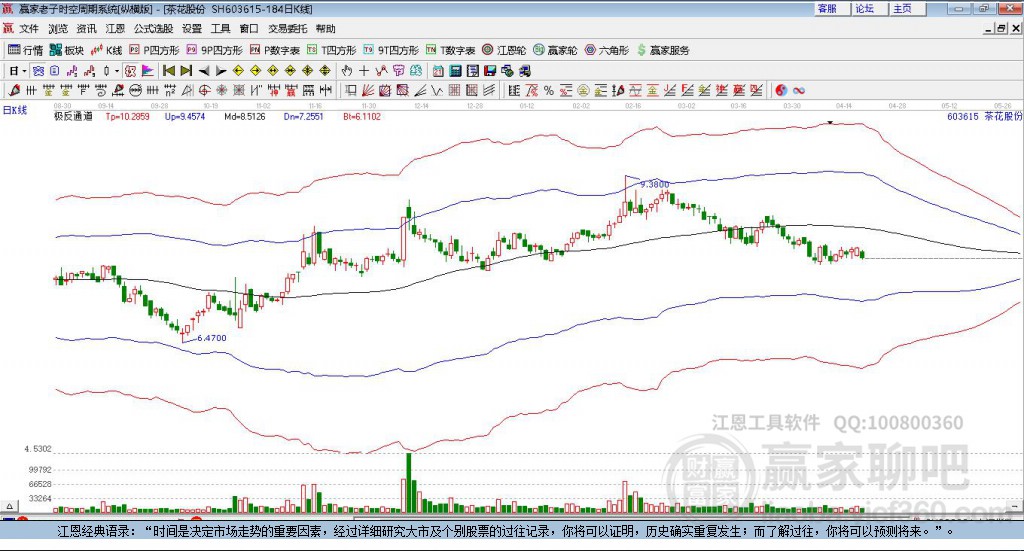Select the percent sign tool
Screen dimensions: 1024x551
click(549, 90)
